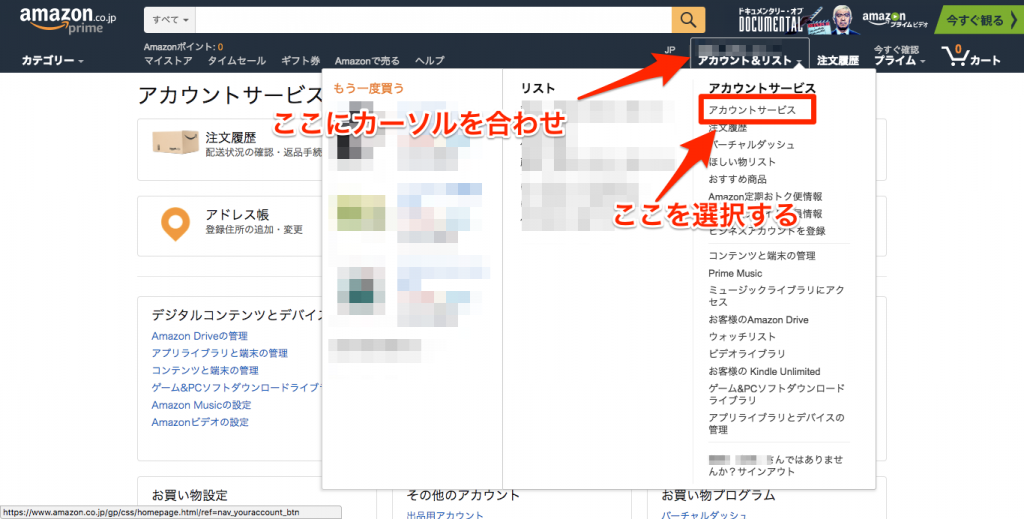
Task: Open ヘルプ in navigation bar
Action: [430, 61]
